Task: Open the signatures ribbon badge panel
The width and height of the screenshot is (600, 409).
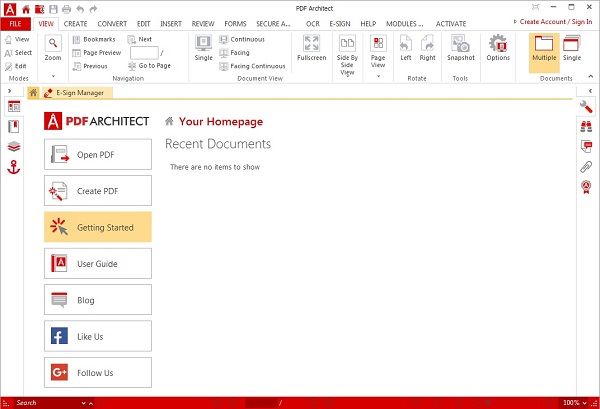Action: (x=586, y=187)
